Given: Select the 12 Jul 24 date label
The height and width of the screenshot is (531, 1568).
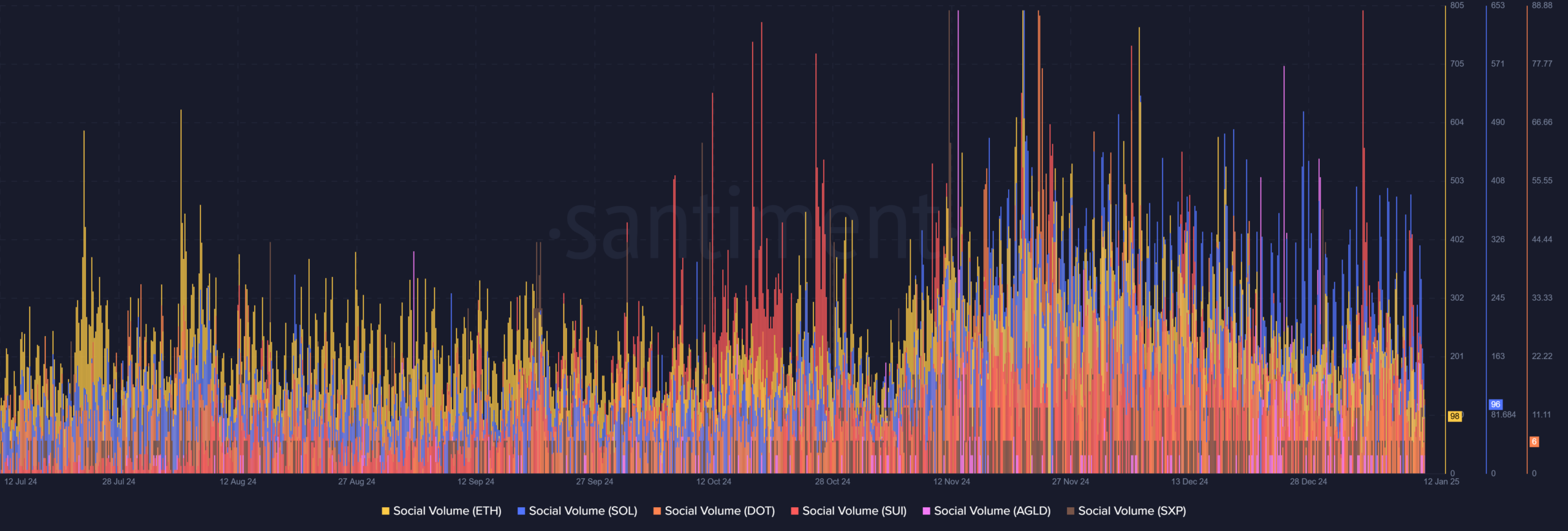Looking at the screenshot, I should (x=21, y=481).
